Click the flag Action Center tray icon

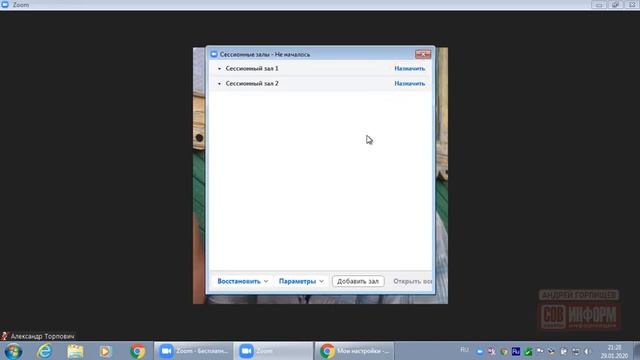click(x=540, y=351)
